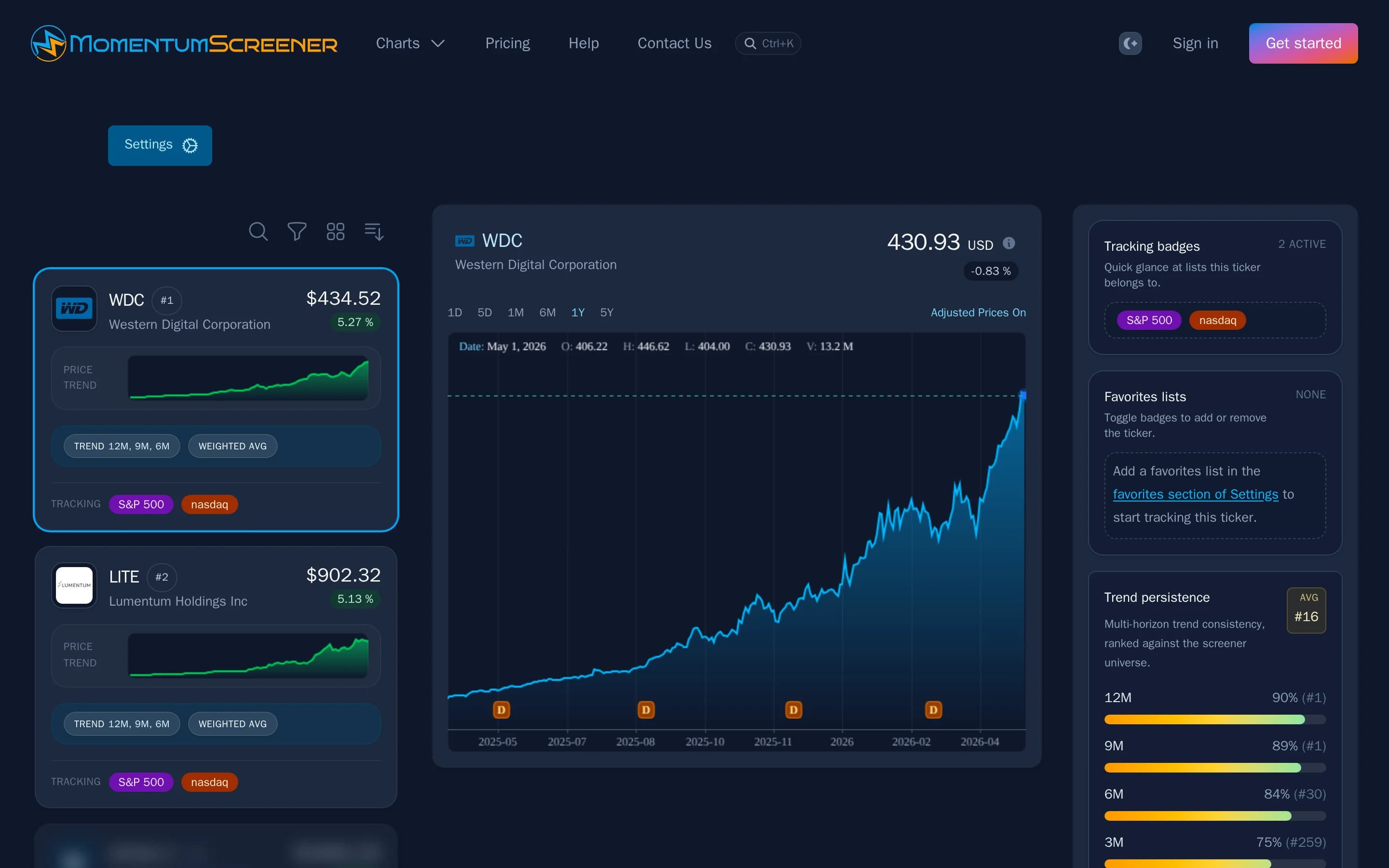Open the favorites section of Settings link
1389x868 pixels.
1196,494
